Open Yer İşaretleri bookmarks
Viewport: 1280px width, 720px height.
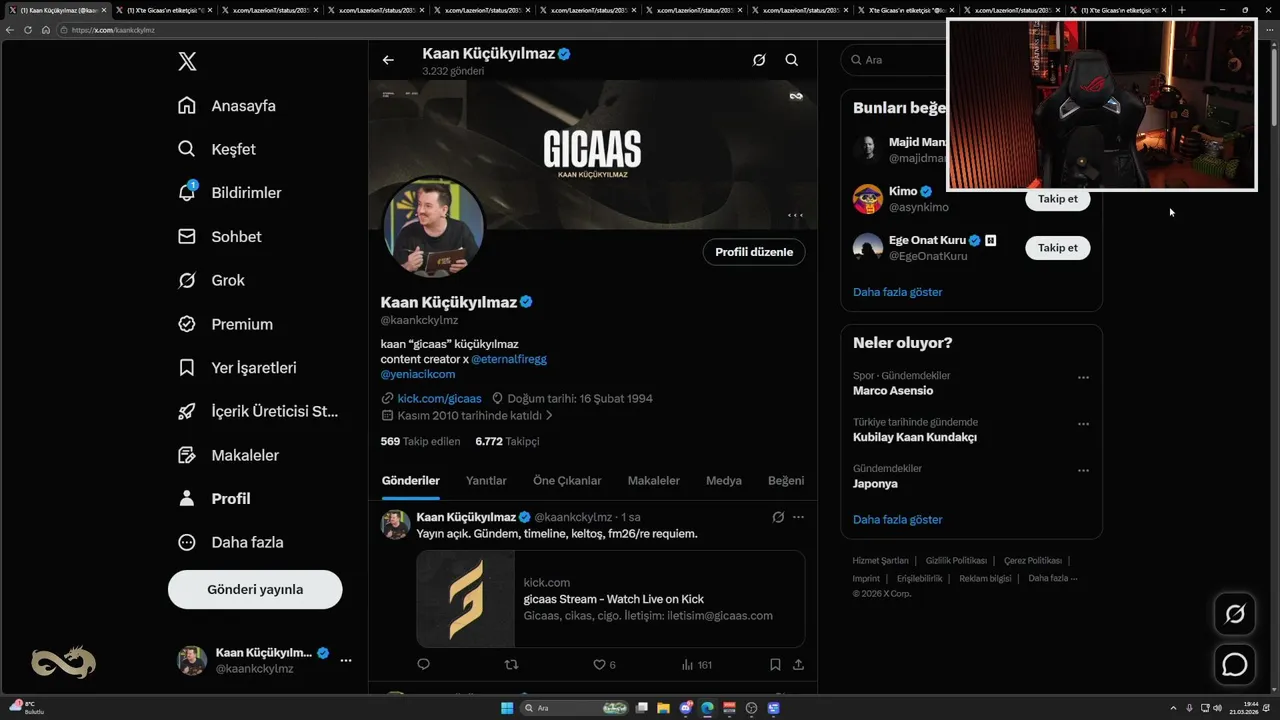tap(237, 368)
